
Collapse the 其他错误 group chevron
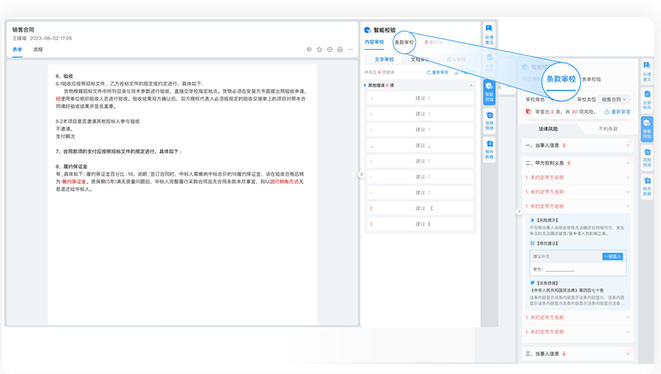click(x=470, y=86)
